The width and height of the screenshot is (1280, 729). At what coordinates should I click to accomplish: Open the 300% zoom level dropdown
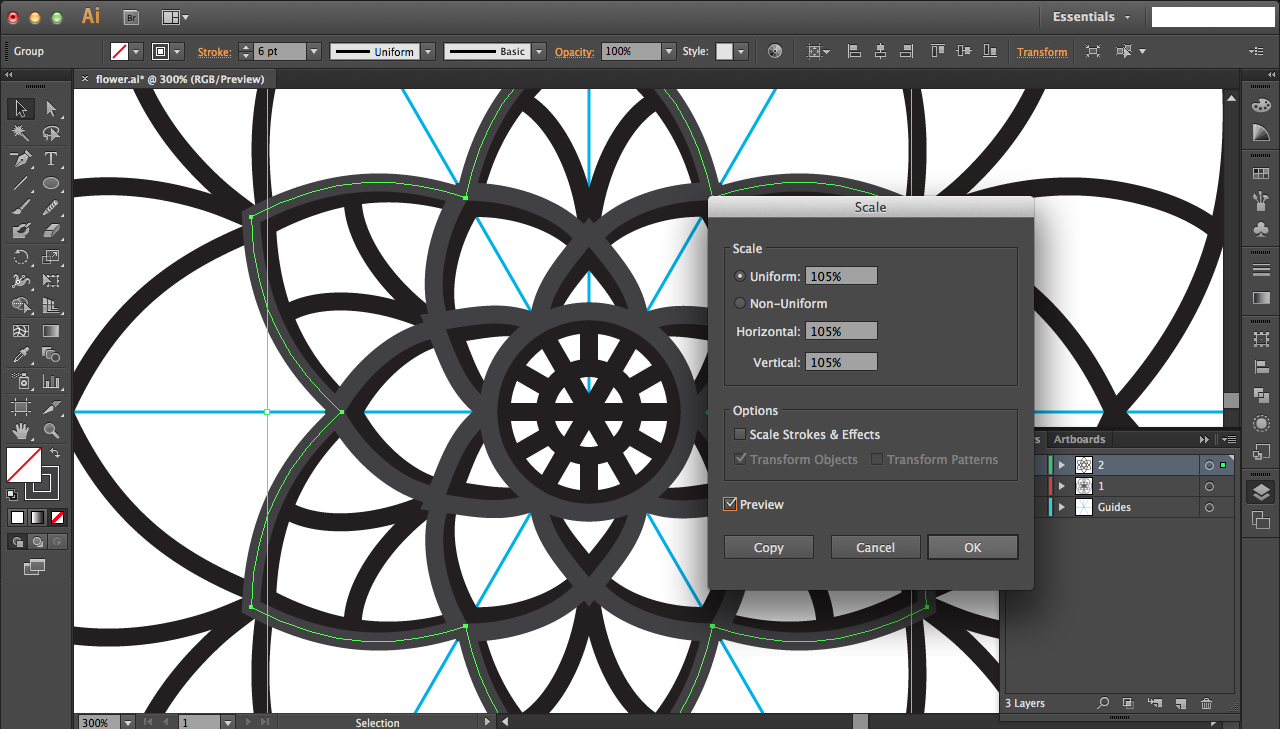128,722
